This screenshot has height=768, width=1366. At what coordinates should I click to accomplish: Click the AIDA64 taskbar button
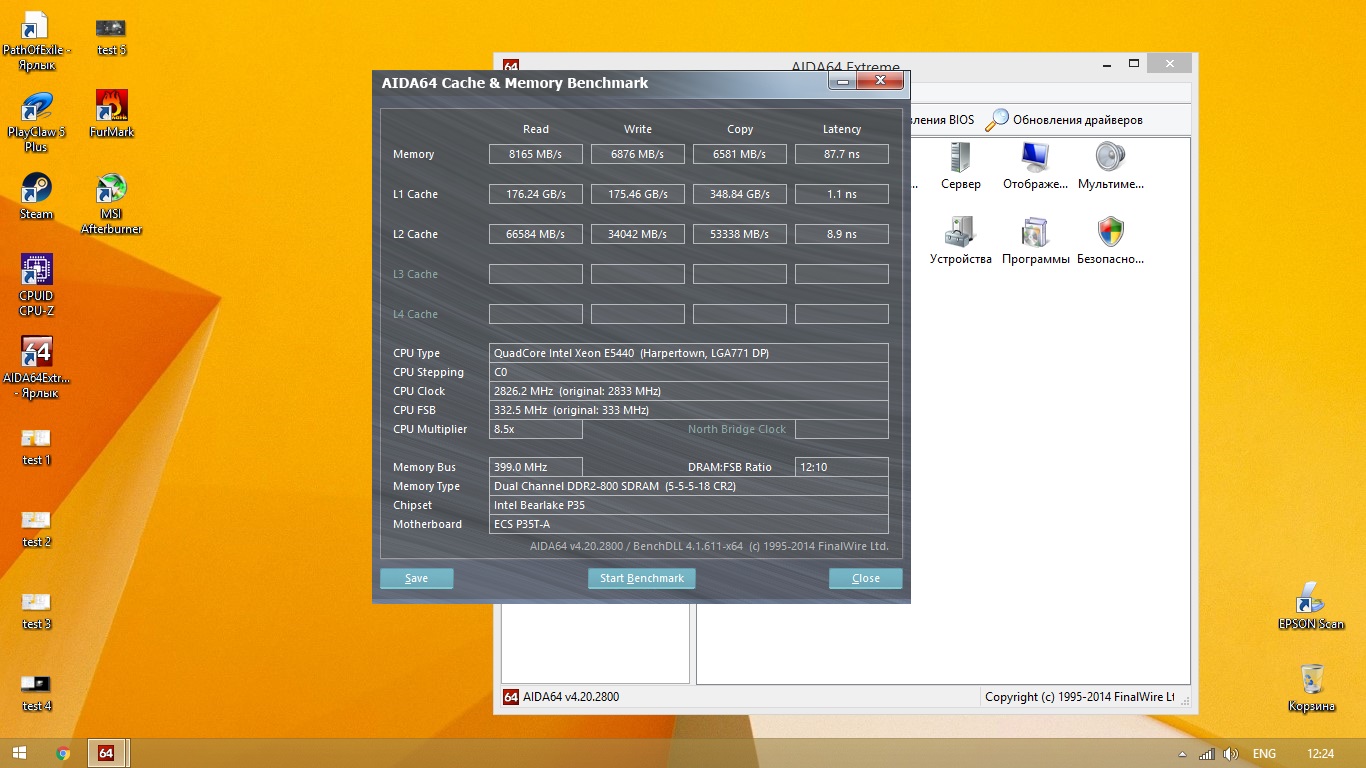coord(106,753)
